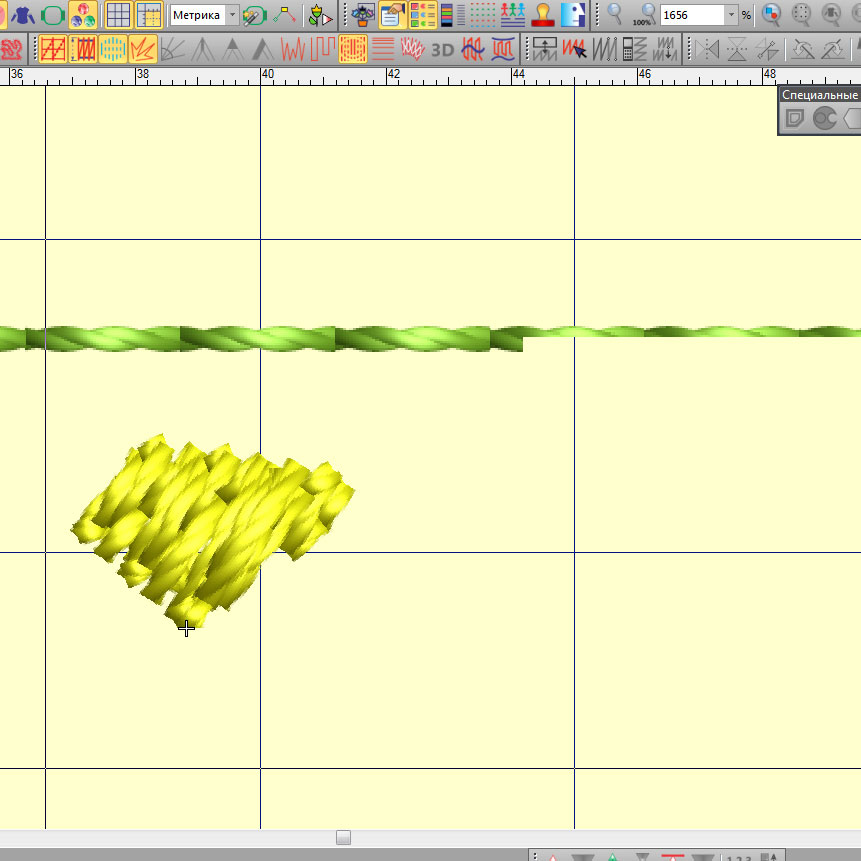
Task: Click the Специальные panel title
Action: pos(819,95)
